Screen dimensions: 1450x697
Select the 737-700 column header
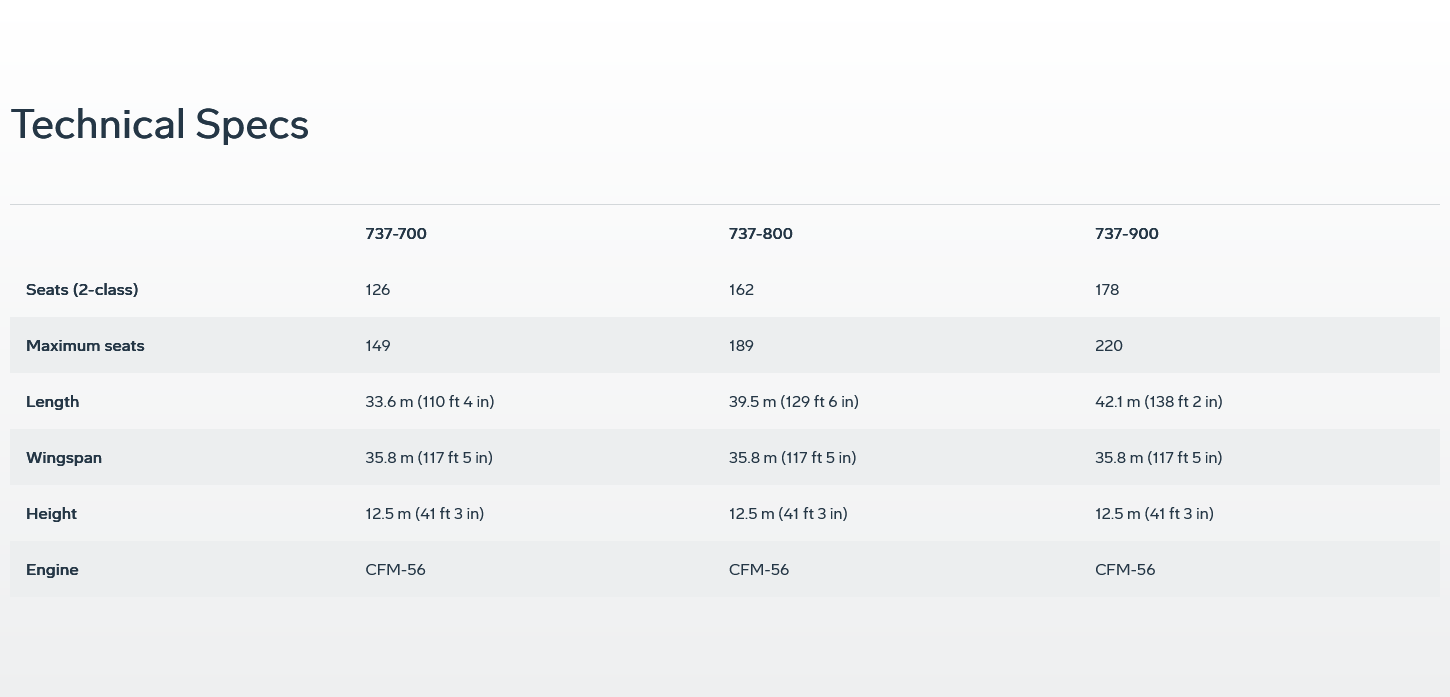[x=396, y=234]
